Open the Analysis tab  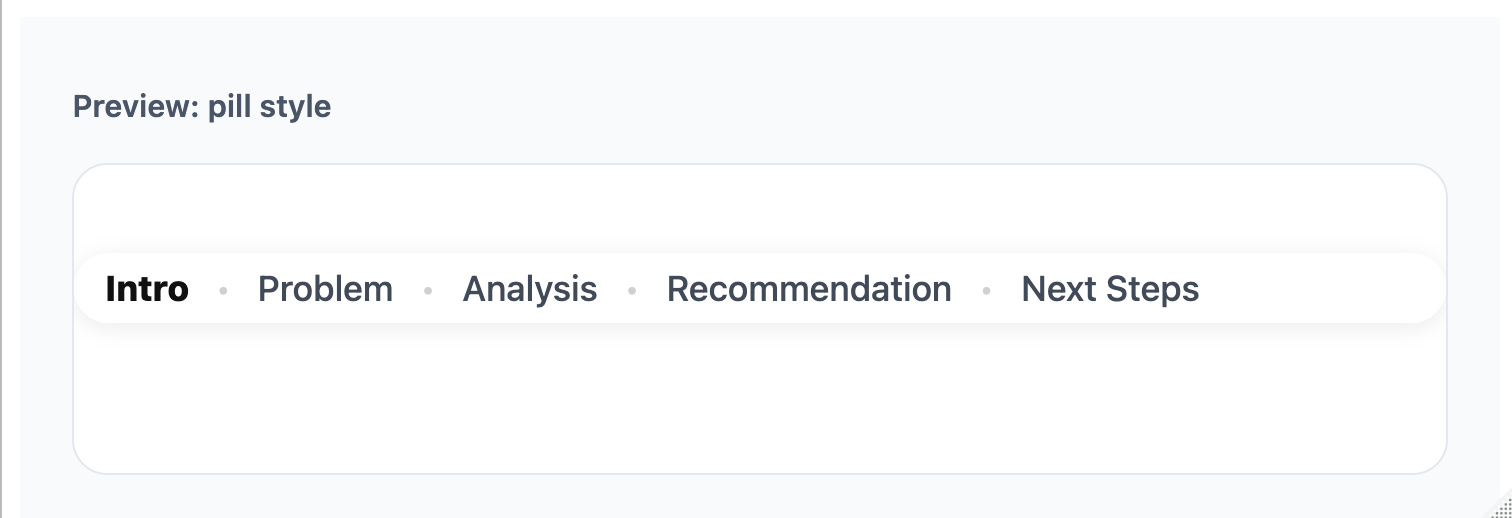click(x=530, y=289)
